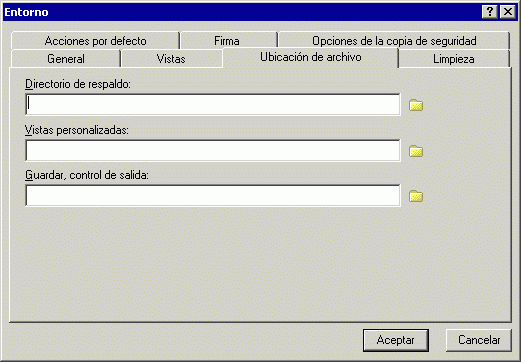
Task: Close the Entorno dialog
Action: (x=508, y=12)
